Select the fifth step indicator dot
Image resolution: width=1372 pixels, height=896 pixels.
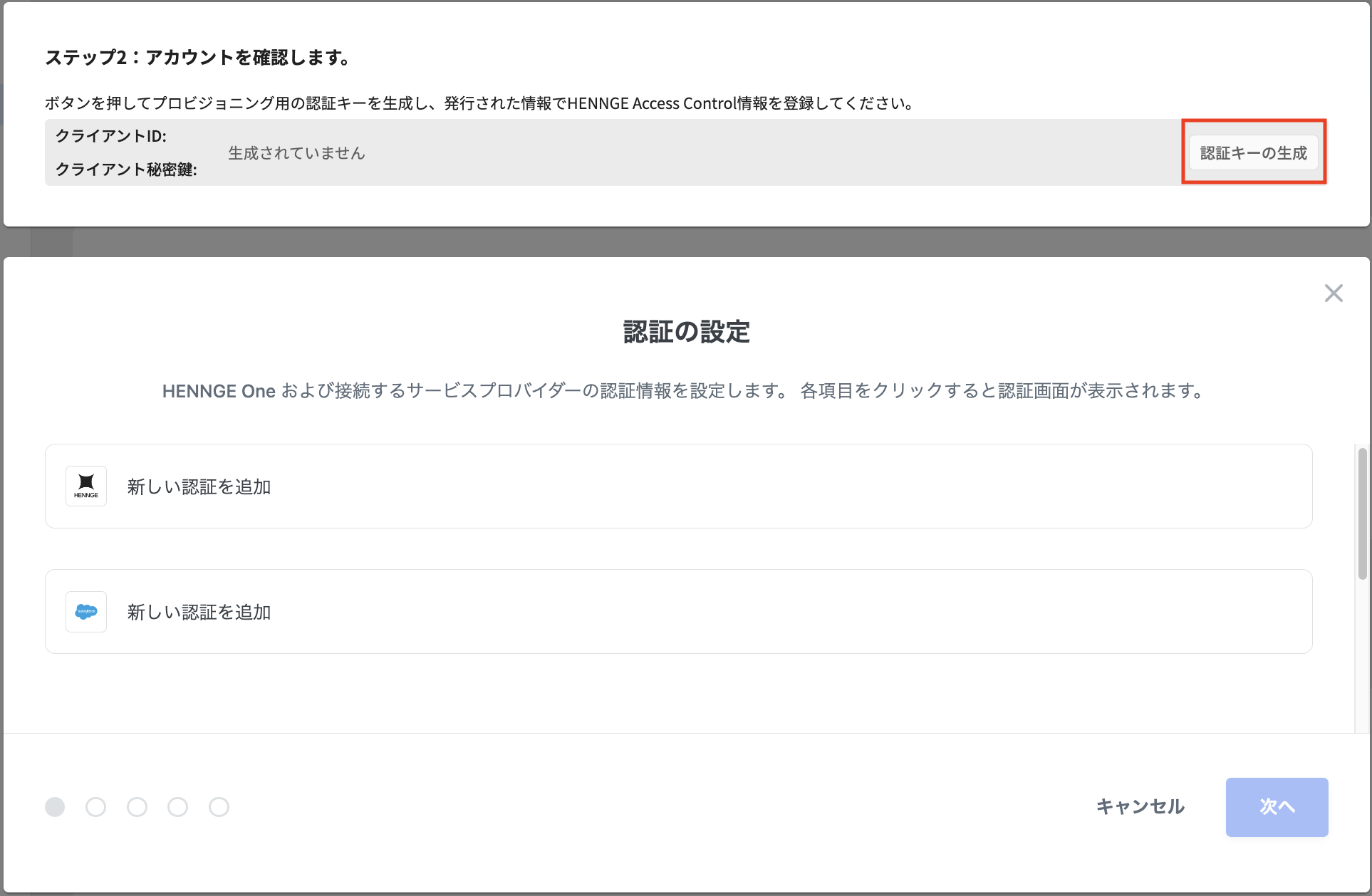(219, 806)
